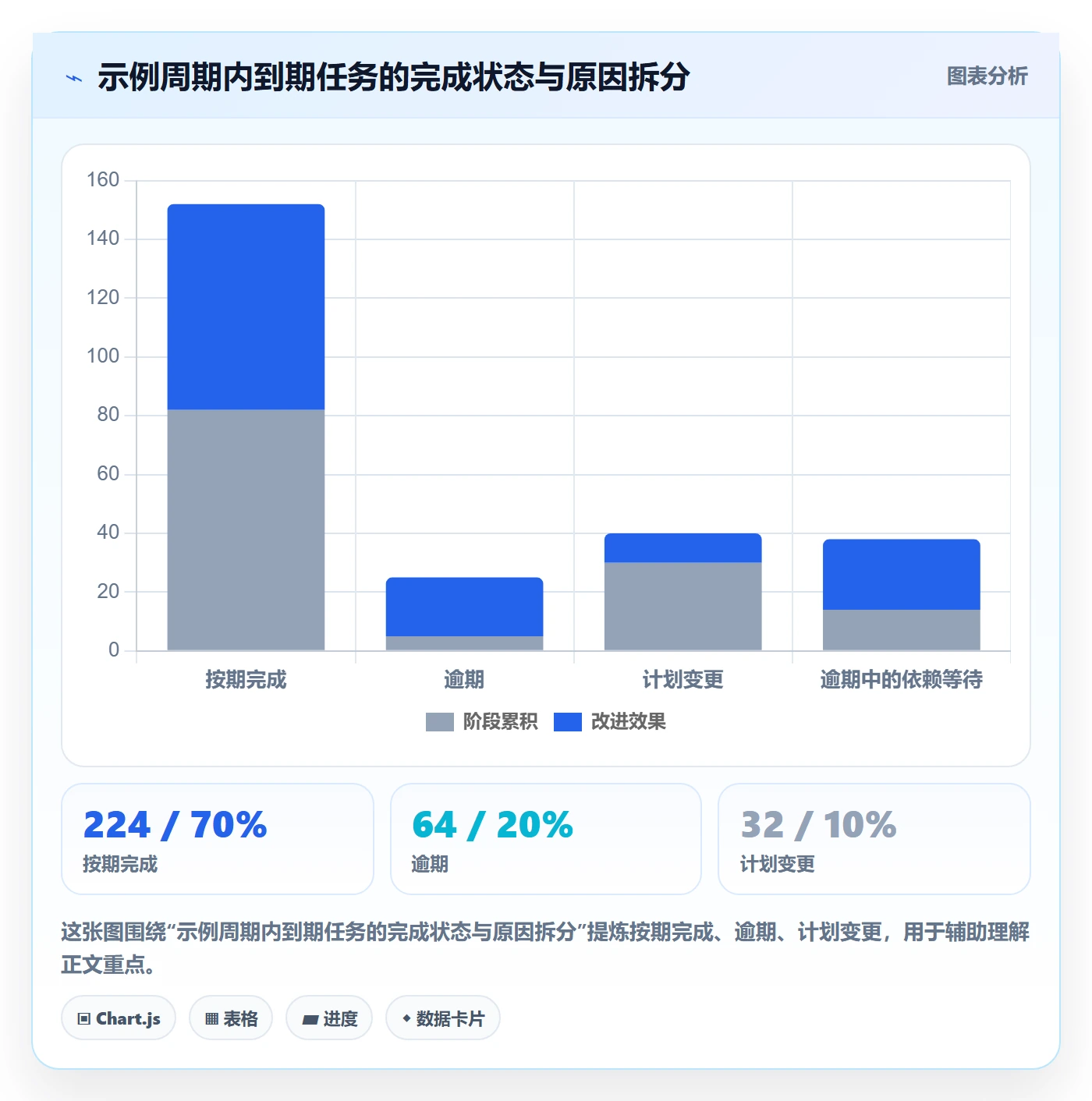1092x1101 pixels.
Task: Click the 示例周期内到期任务的完成状态与原因拆分 heading
Action: (x=394, y=77)
